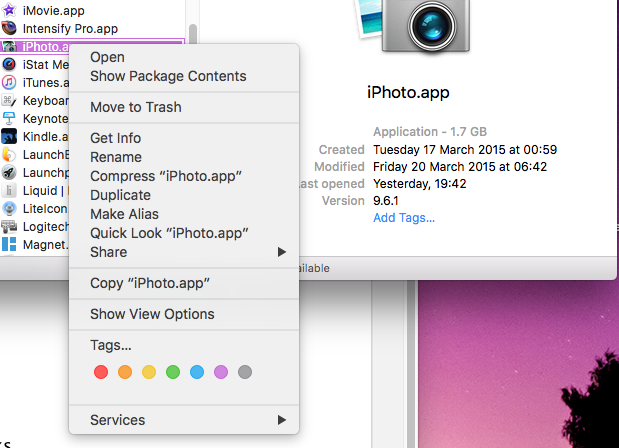Click the Liquid app icon

(x=9, y=190)
